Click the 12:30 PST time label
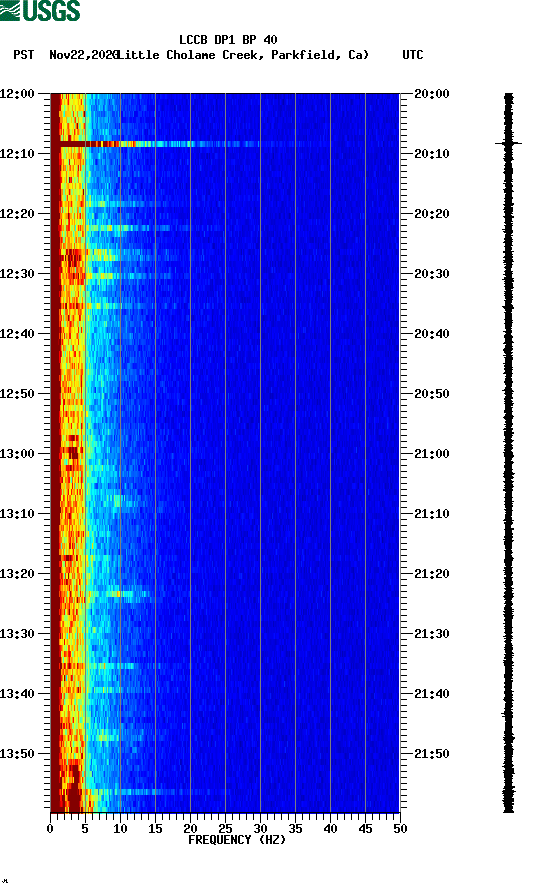Image resolution: width=552 pixels, height=892 pixels. 17,274
